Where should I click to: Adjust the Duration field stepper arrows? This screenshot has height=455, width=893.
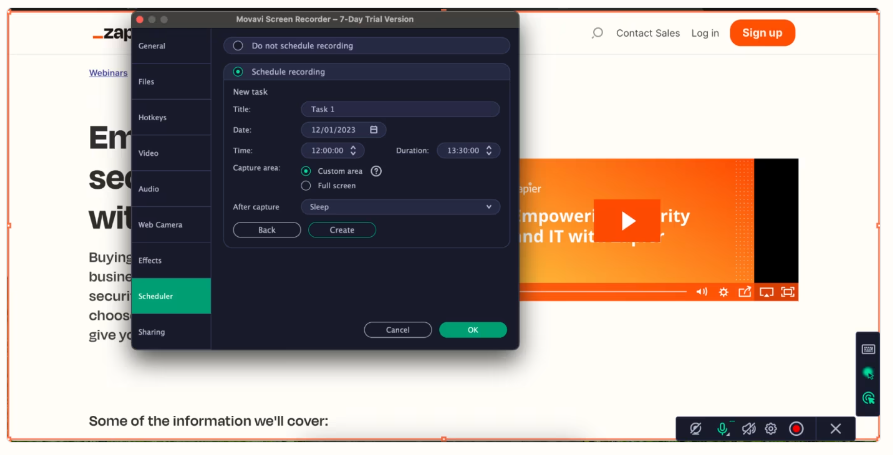click(489, 150)
